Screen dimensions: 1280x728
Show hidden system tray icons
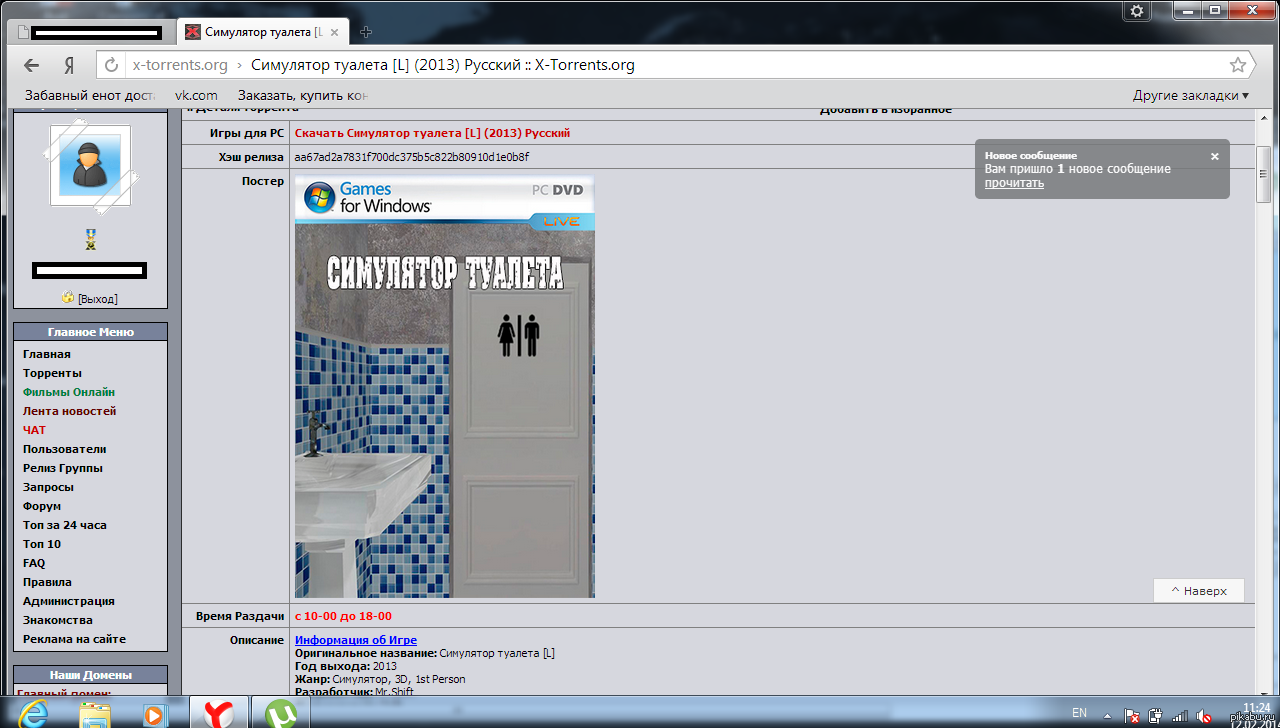pos(1109,714)
